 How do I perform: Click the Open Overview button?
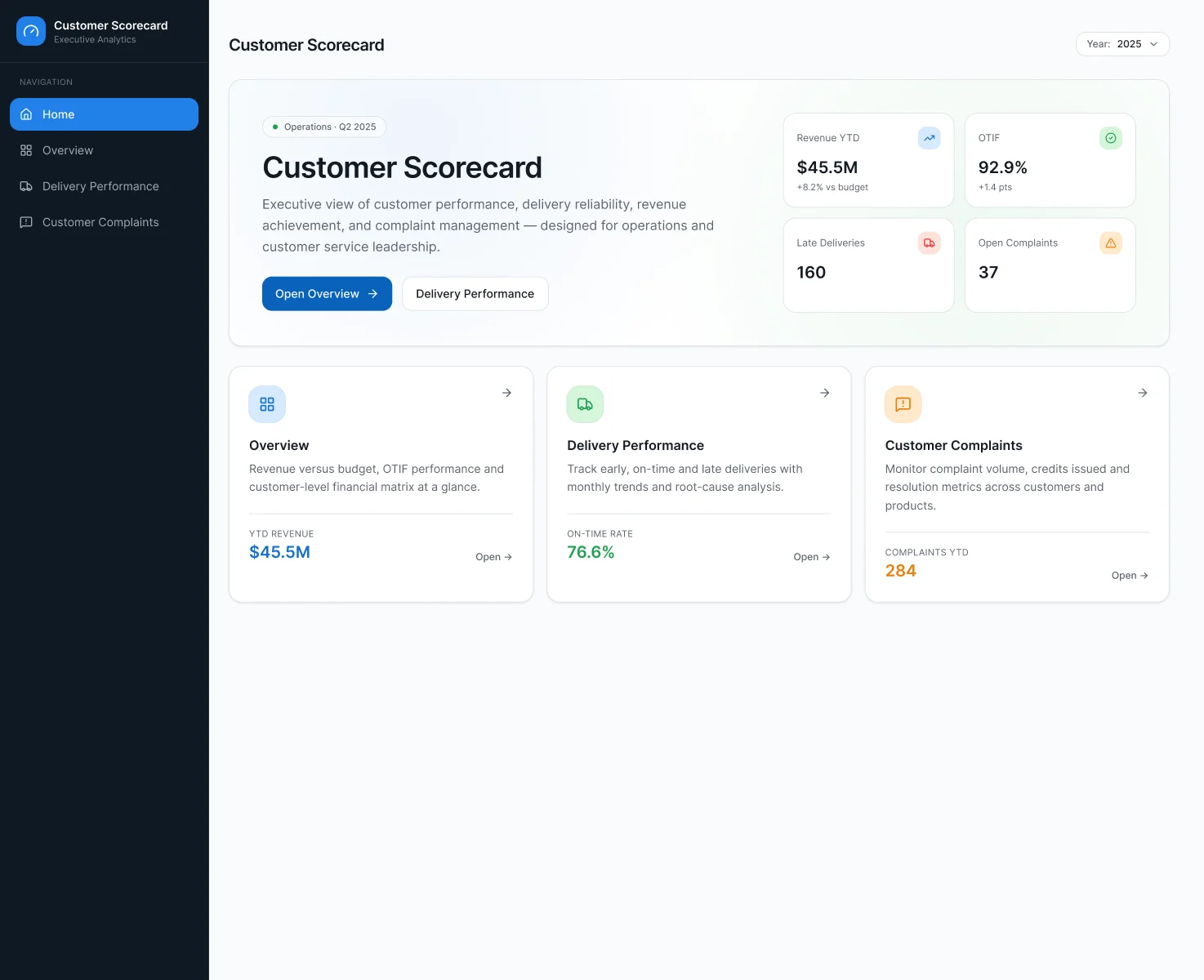pyautogui.click(x=327, y=294)
